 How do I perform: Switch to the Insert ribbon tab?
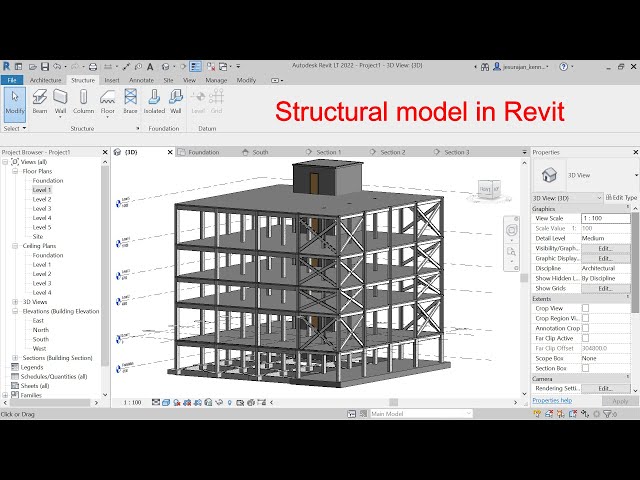[x=112, y=80]
